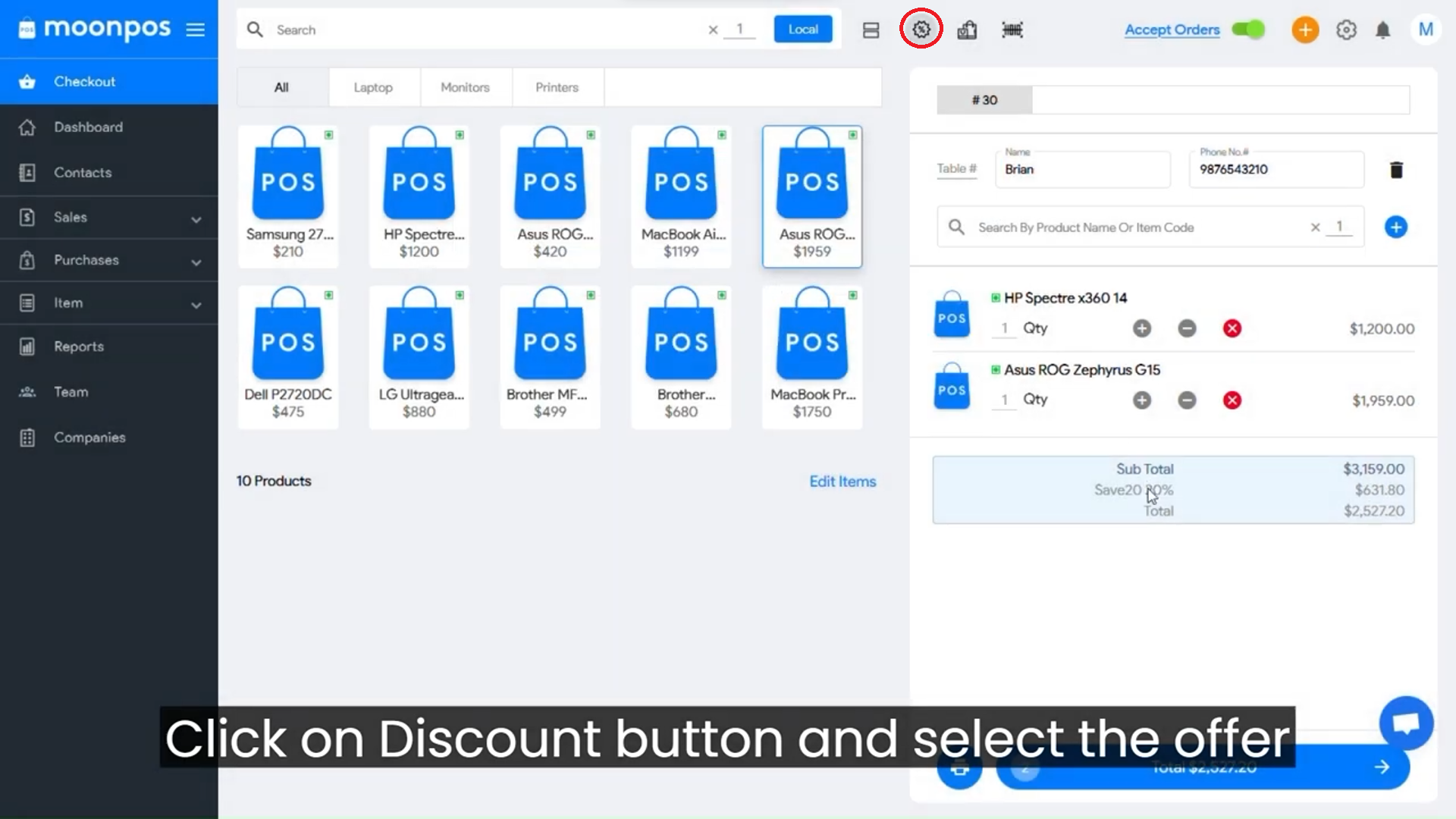
Task: Select order tab #30
Action: (x=984, y=100)
